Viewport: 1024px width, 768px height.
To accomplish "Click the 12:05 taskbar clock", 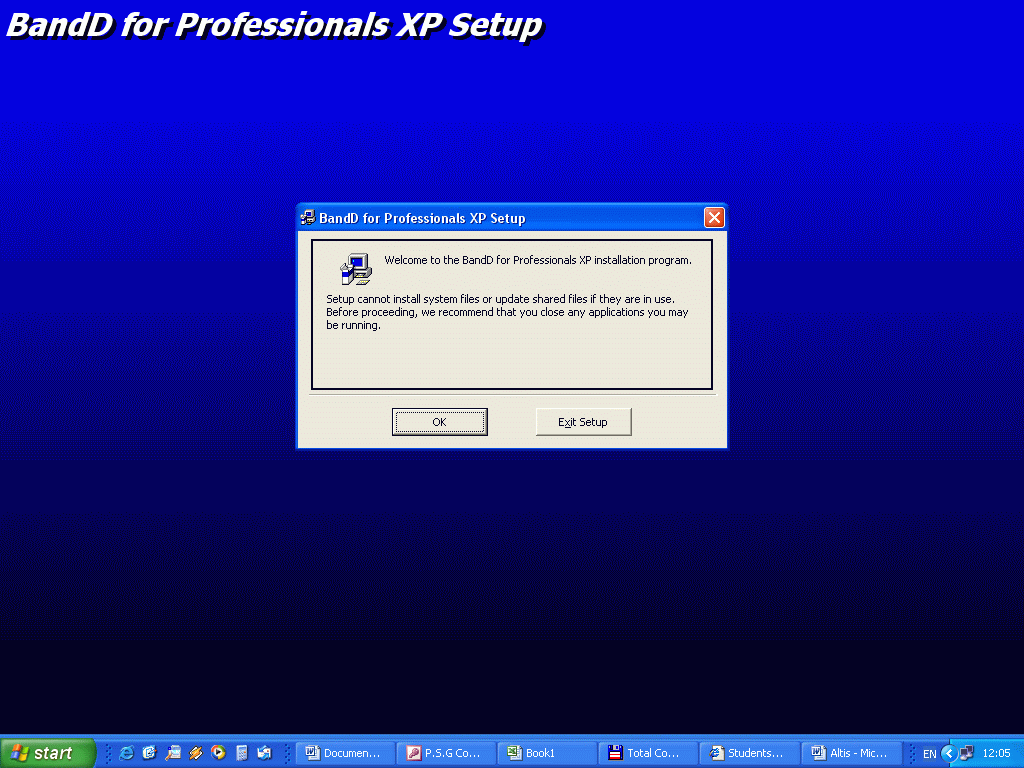I will [997, 753].
